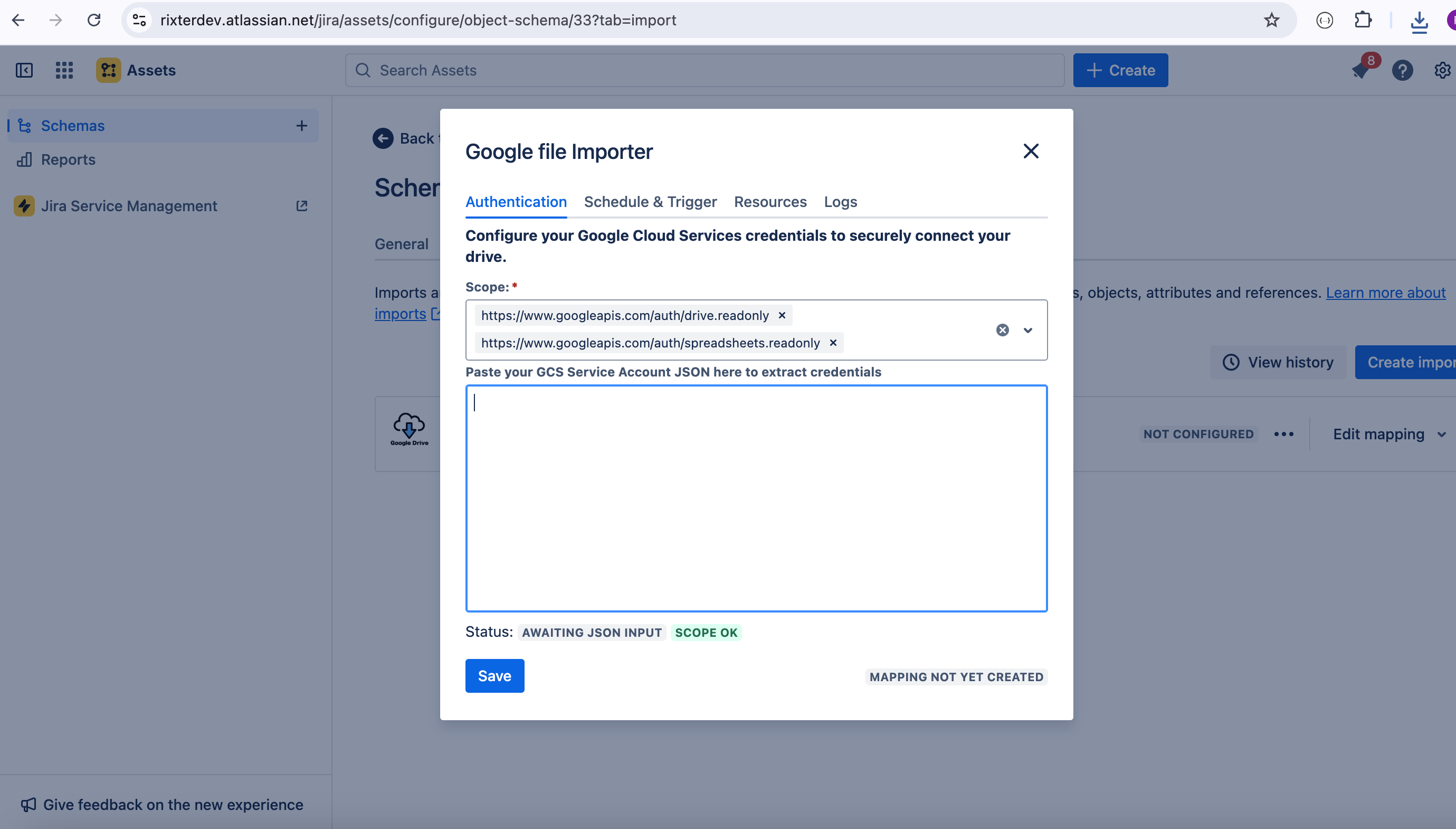
Task: Click the GCS Service Account JSON textarea
Action: [x=755, y=498]
